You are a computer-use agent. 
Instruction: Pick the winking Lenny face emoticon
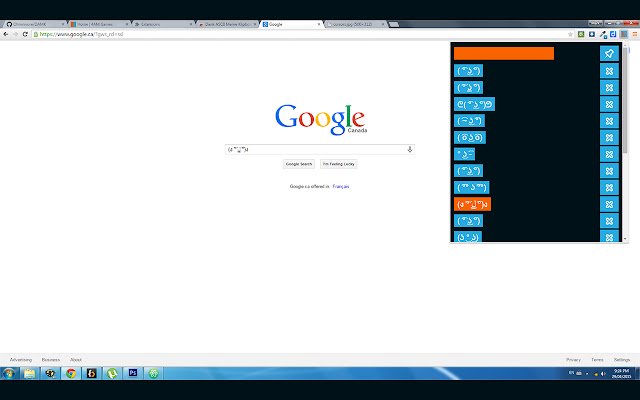tap(469, 121)
